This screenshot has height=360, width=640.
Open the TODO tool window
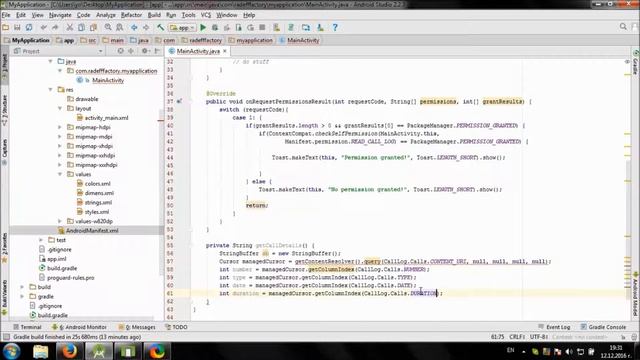(x=176, y=327)
